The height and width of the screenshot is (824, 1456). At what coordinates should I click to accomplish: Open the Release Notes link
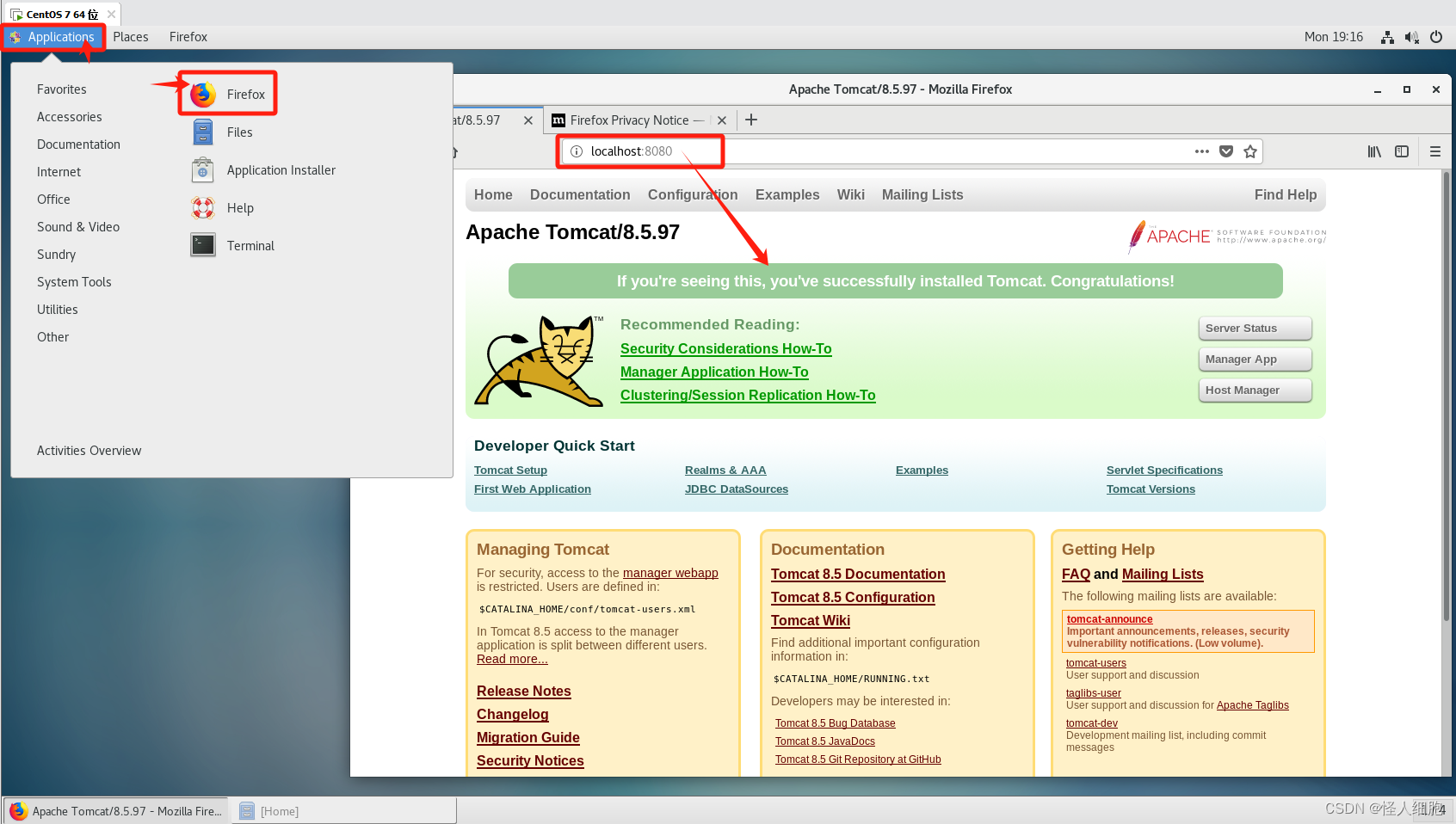coord(524,692)
